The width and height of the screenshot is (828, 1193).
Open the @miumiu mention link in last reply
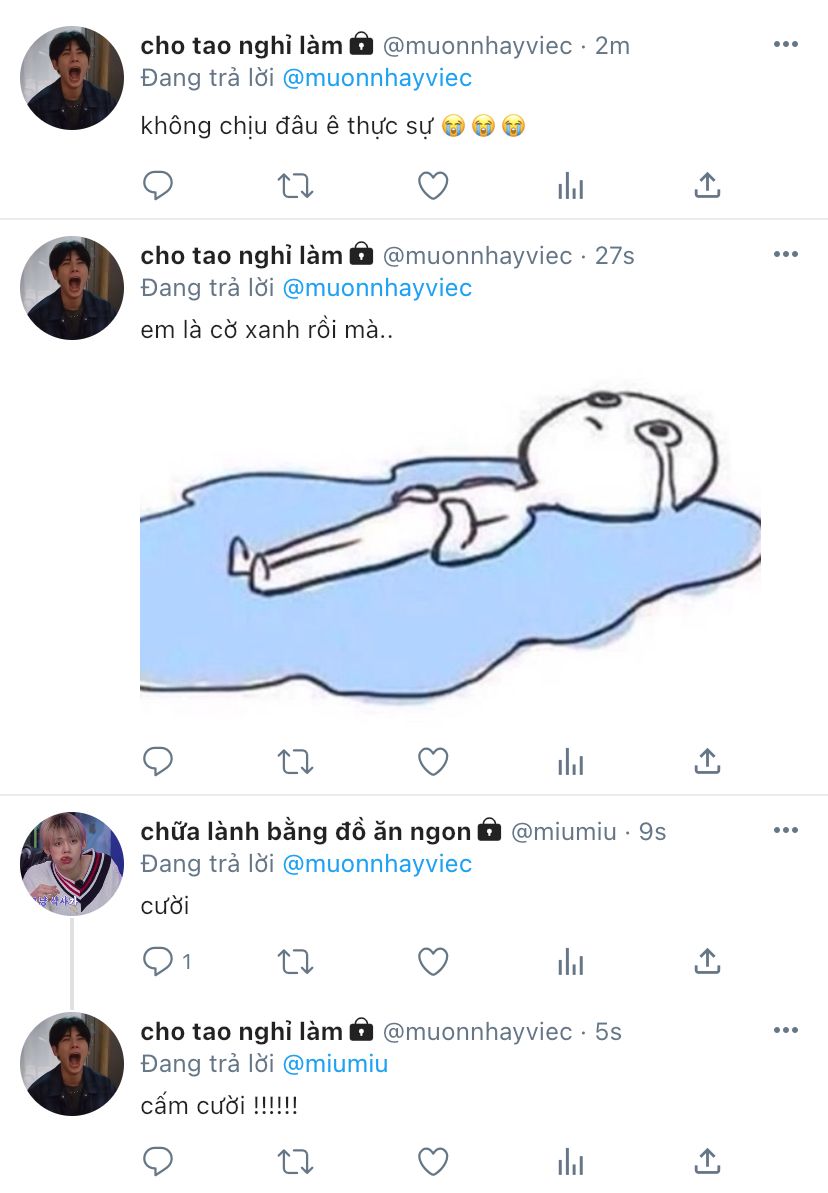tap(335, 1064)
